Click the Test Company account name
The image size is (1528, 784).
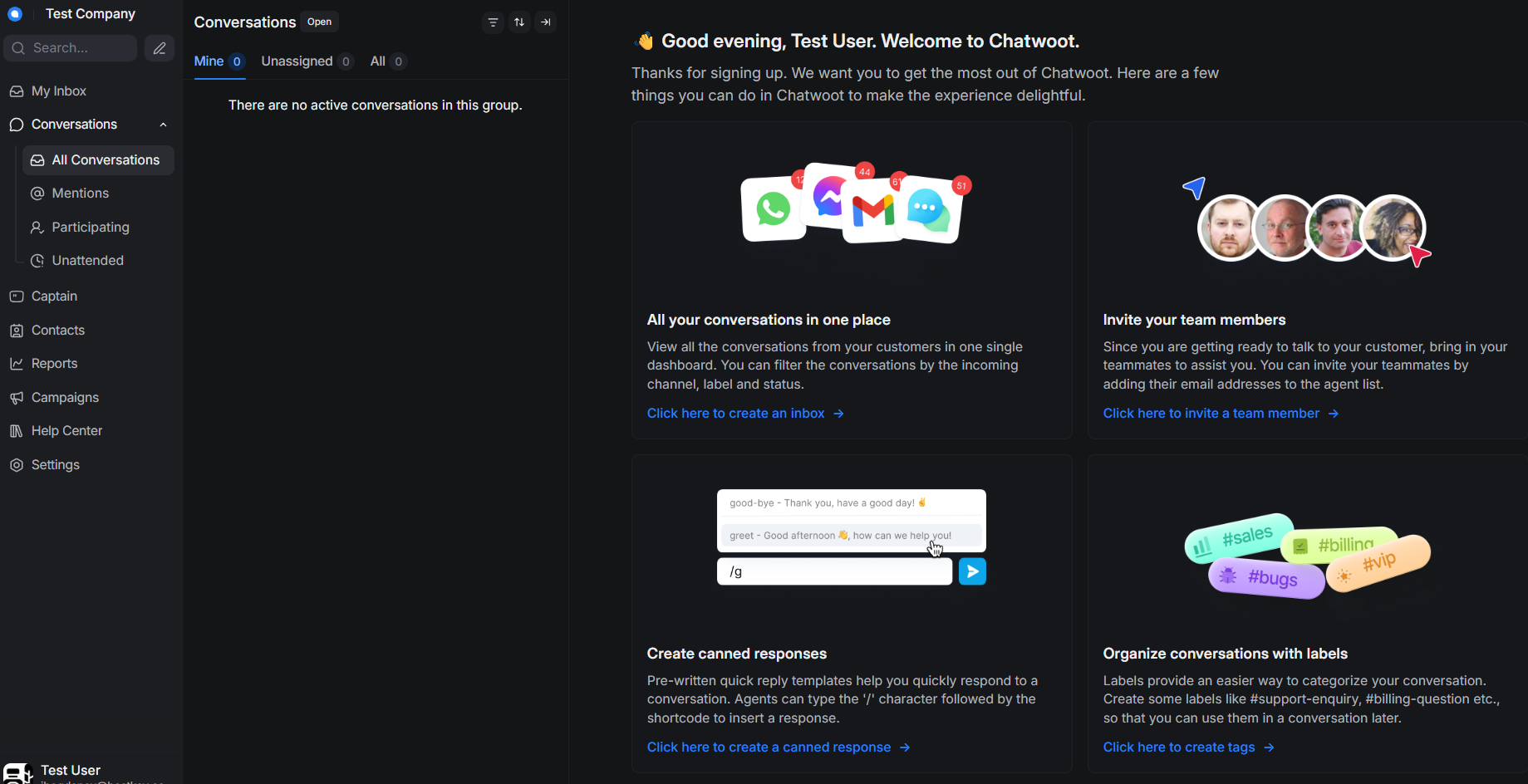[91, 14]
